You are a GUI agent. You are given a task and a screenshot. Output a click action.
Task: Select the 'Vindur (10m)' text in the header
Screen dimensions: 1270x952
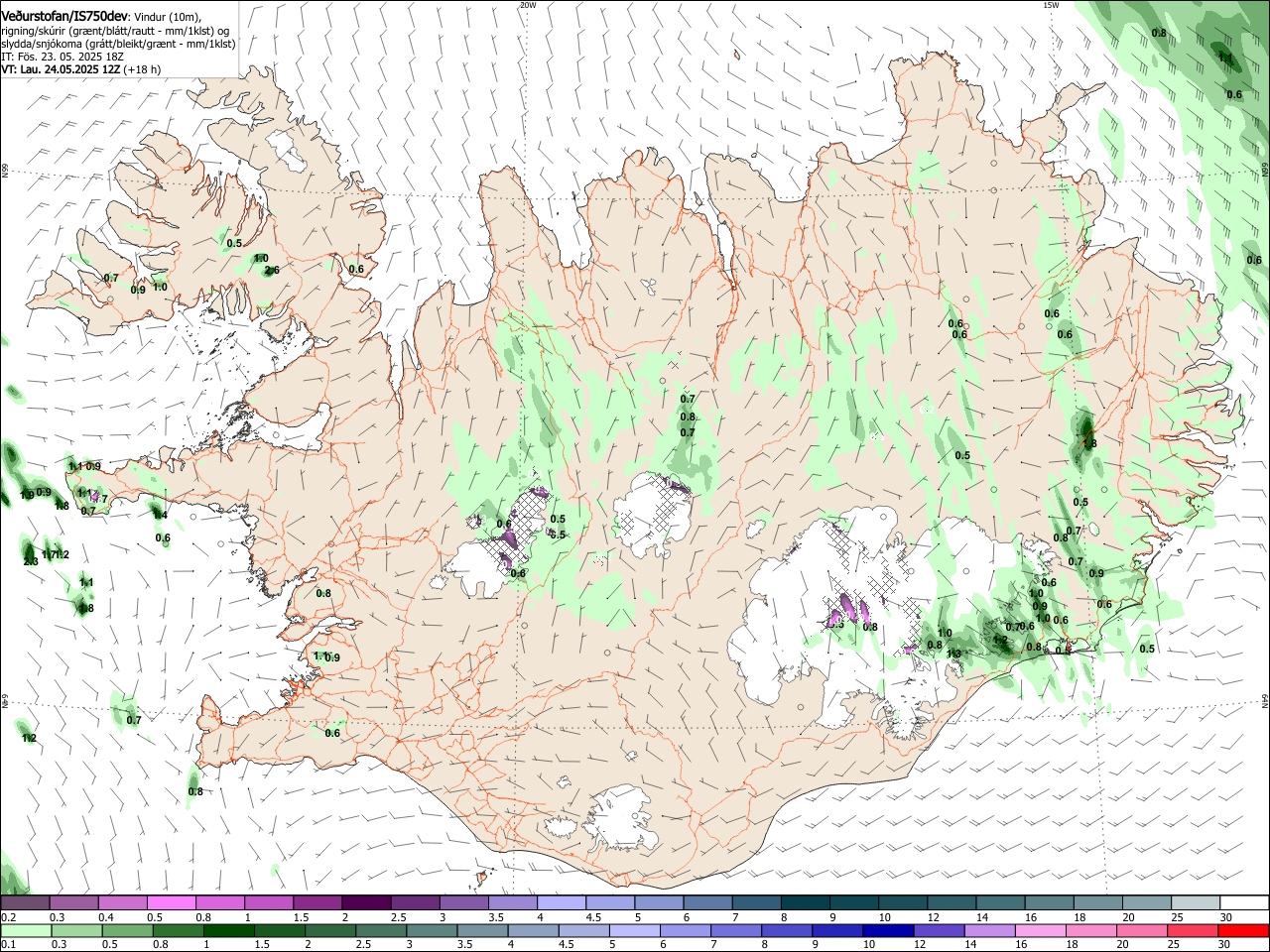pos(167,17)
